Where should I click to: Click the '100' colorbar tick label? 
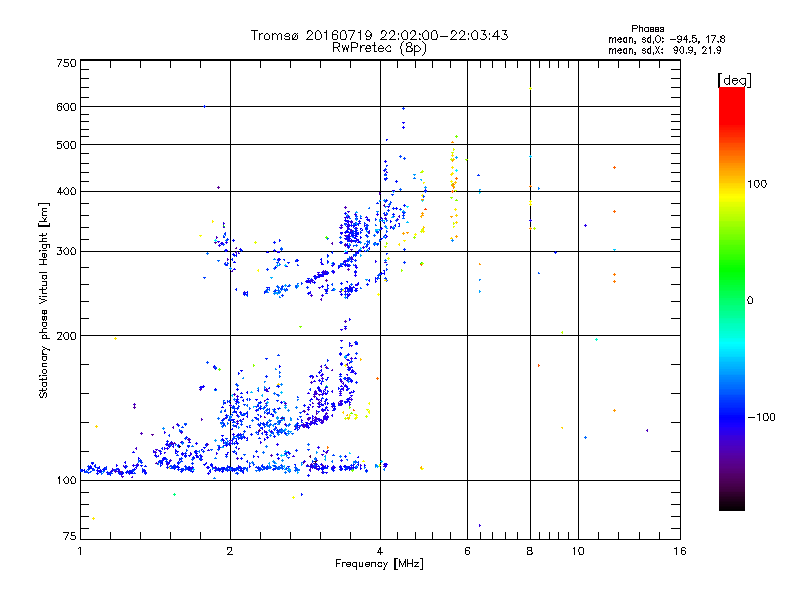point(757,184)
